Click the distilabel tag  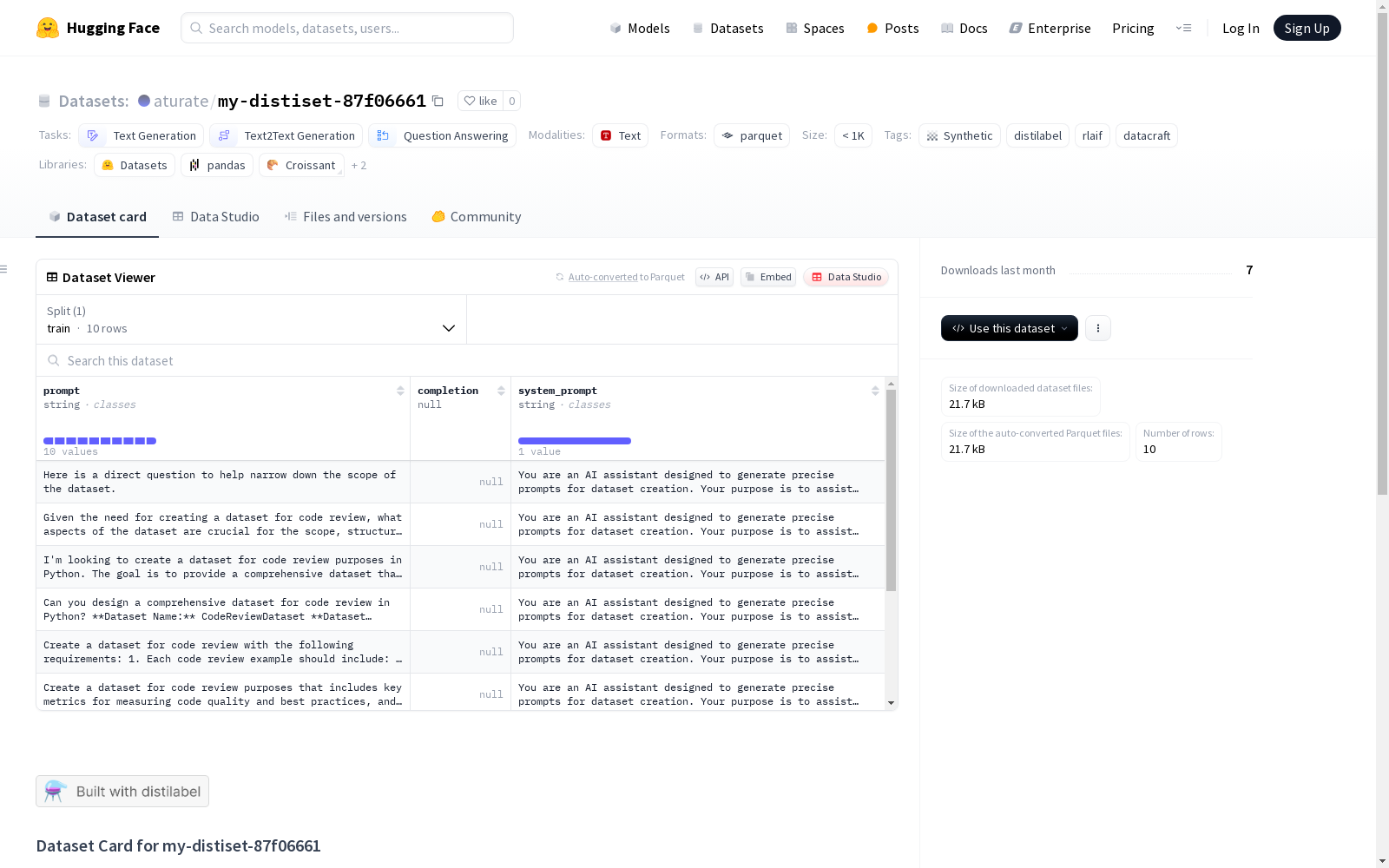[1038, 135]
